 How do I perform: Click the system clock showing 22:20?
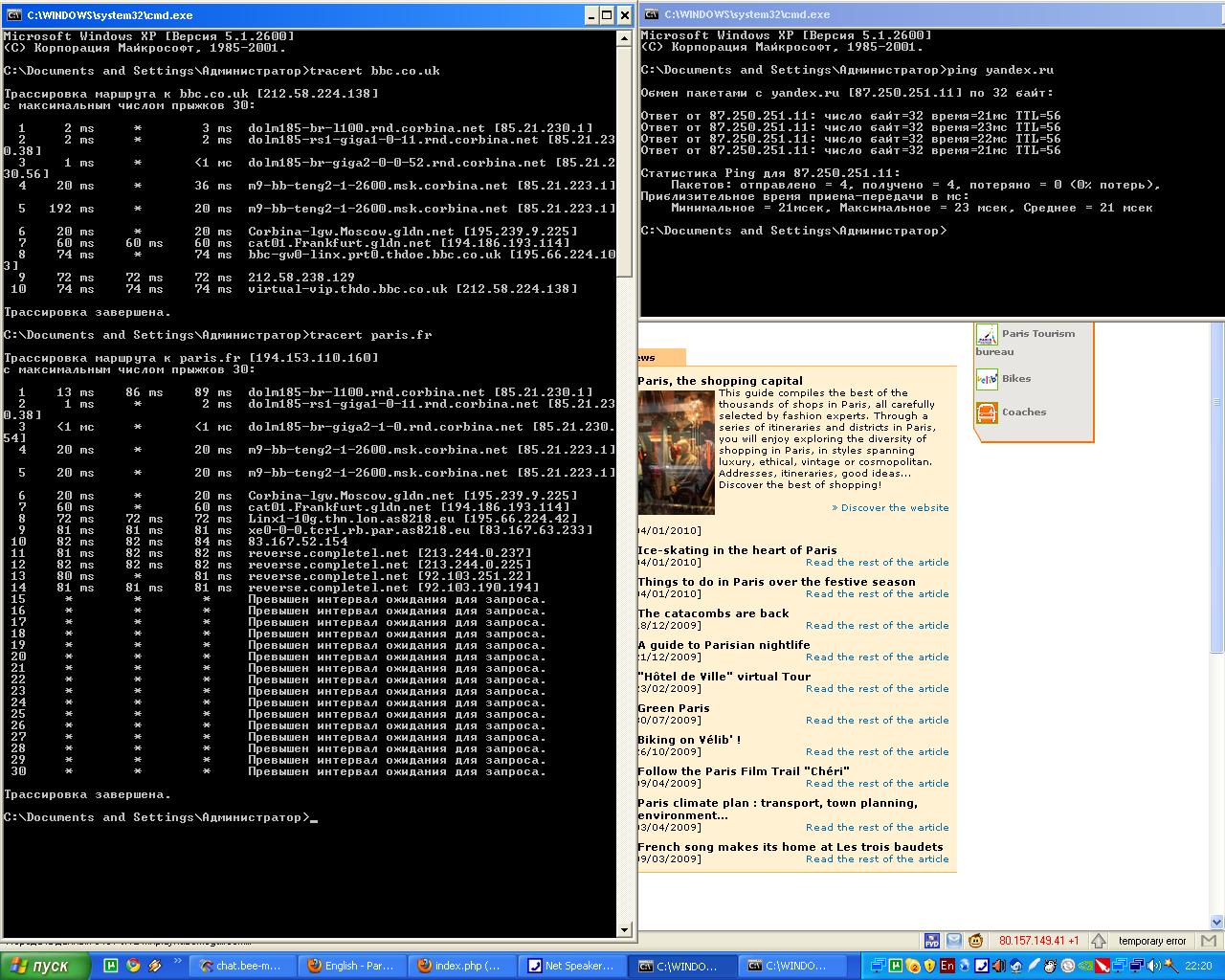click(1198, 966)
